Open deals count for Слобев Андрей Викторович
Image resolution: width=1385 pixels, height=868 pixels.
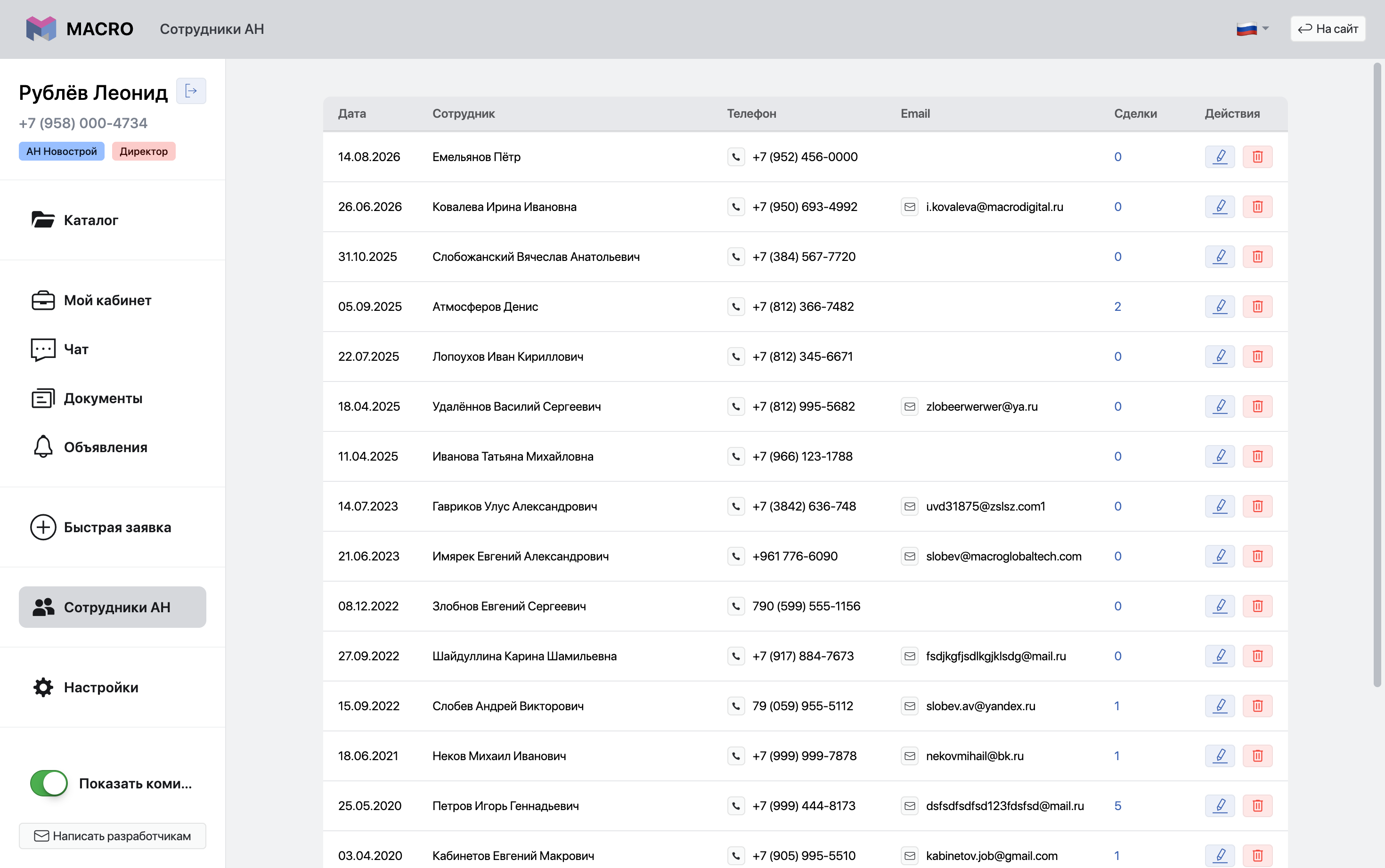pos(1117,706)
